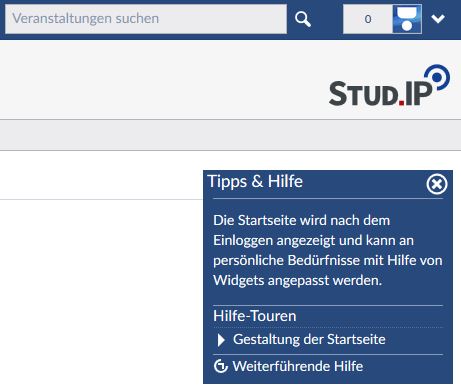Click the blue circle emblem of the logo
This screenshot has height=390, width=461.
(x=438, y=77)
